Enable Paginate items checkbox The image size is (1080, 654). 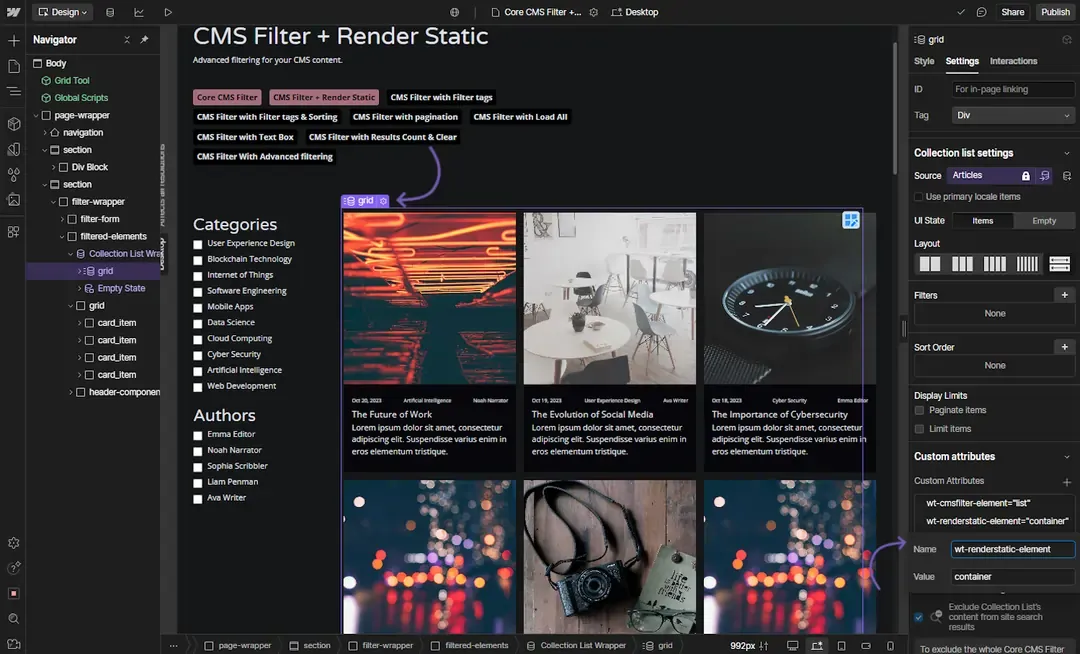(919, 410)
